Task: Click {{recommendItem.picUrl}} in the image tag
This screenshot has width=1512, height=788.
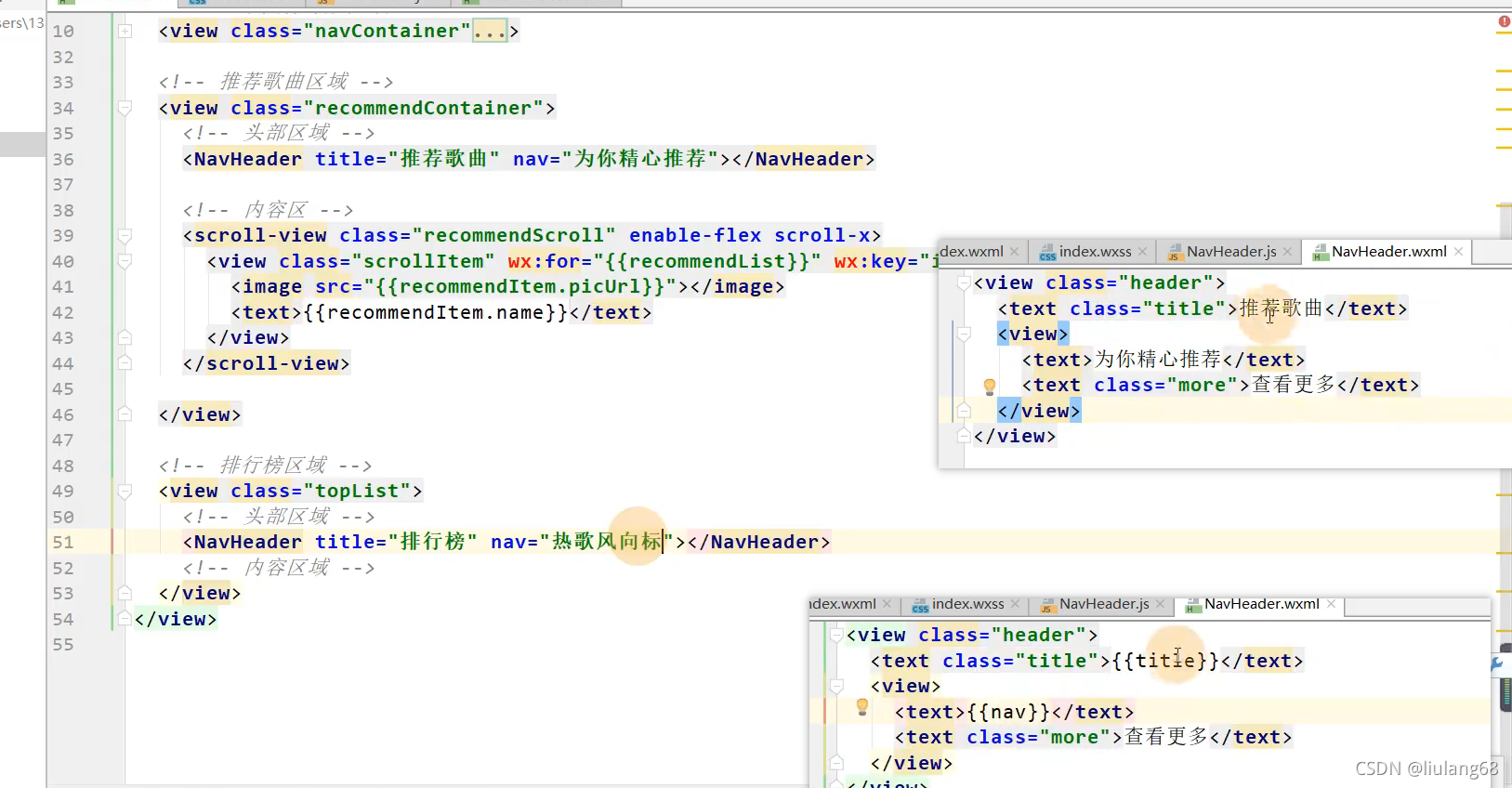Action: pyautogui.click(x=520, y=287)
